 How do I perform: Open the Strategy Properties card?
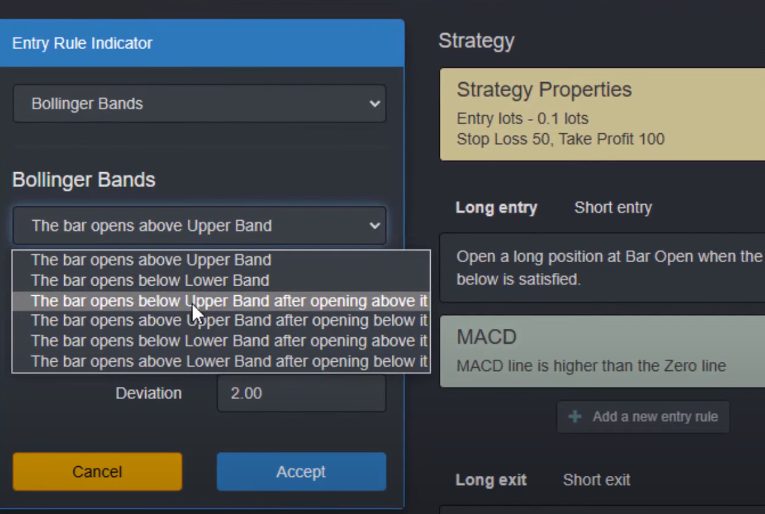[603, 114]
